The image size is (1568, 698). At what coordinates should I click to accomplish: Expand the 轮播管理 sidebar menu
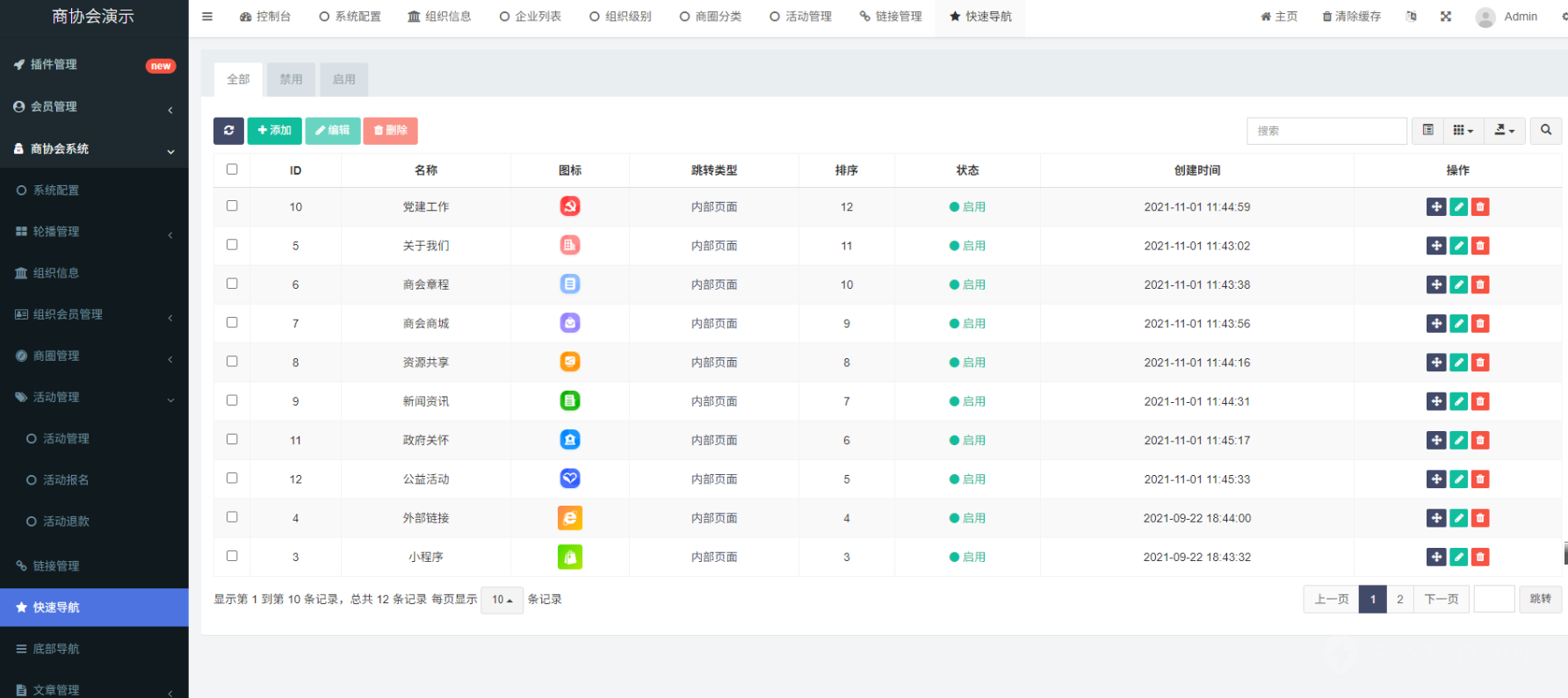[94, 232]
